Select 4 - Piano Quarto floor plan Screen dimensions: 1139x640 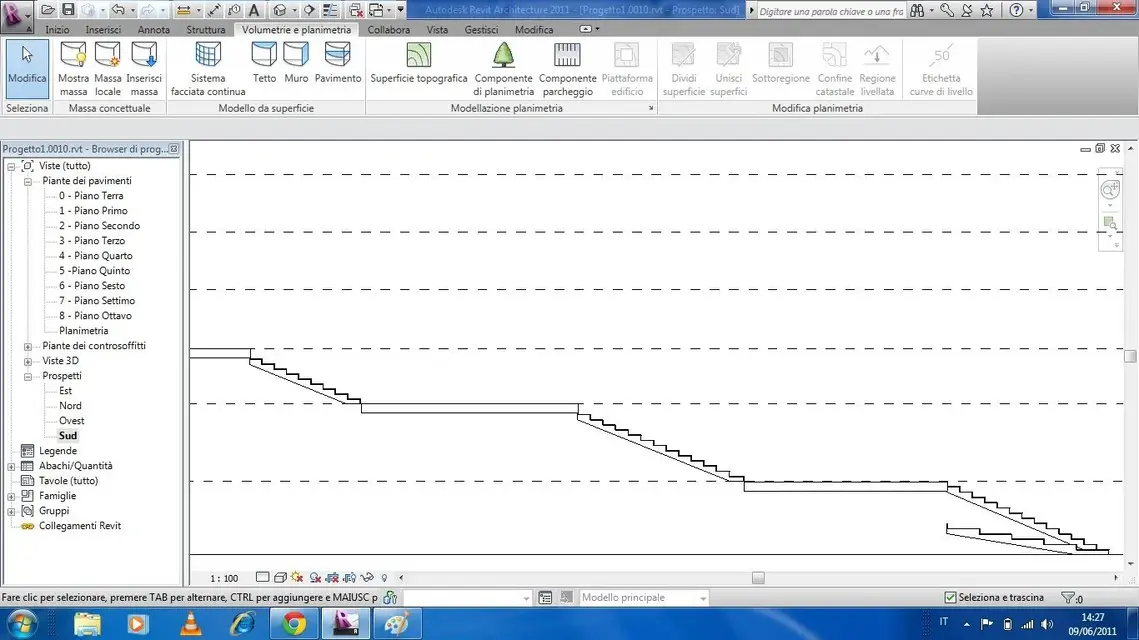click(95, 256)
